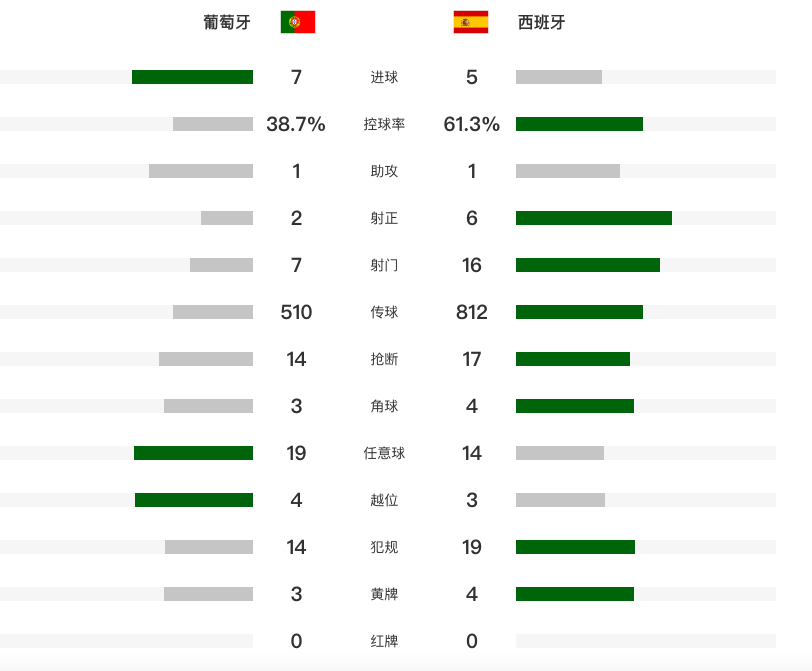This screenshot has height=671, width=812.
Task: Click Portugal's 510 传球 value
Action: pos(296,312)
